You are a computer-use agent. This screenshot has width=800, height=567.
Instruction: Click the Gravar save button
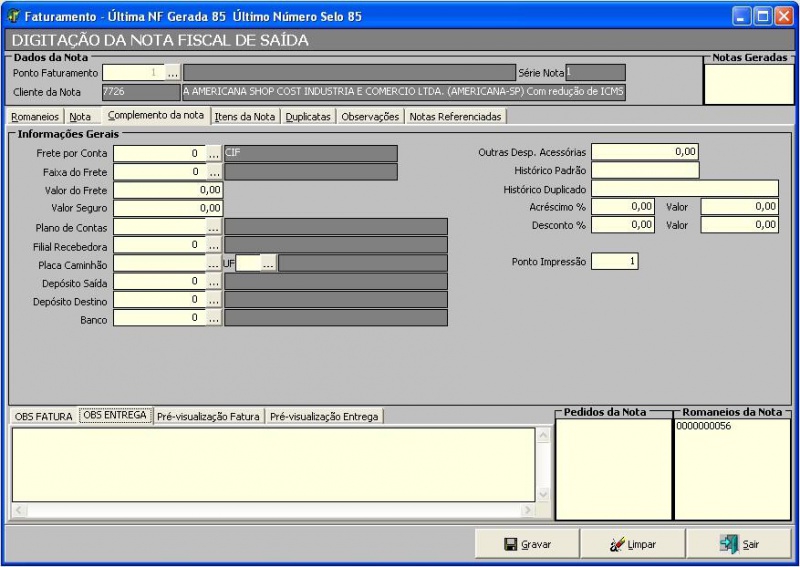[528, 544]
